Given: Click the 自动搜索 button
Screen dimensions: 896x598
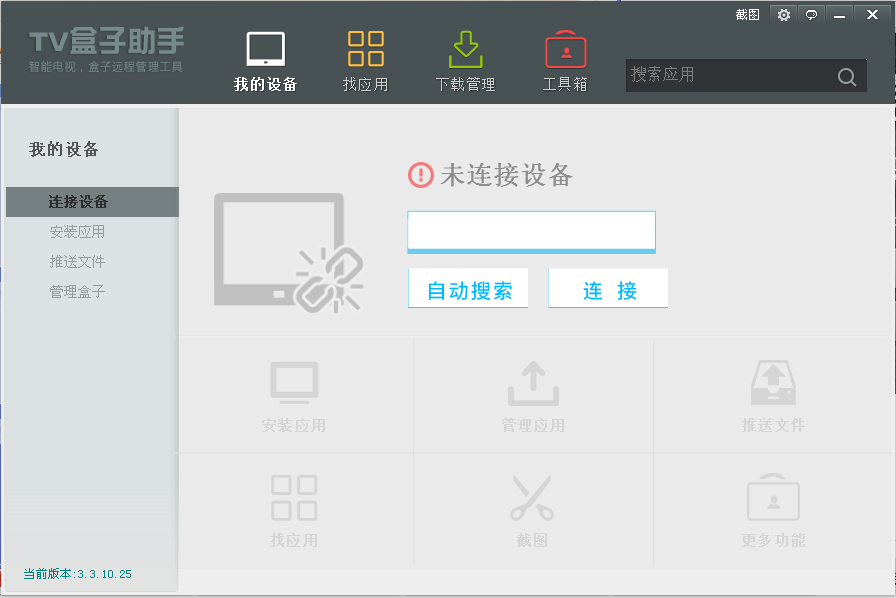Looking at the screenshot, I should coord(468,288).
